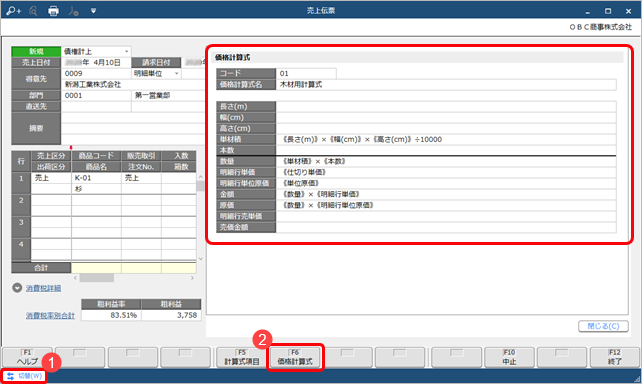Maximize the 売上伝票 window
642x384 pixels.
click(x=608, y=11)
